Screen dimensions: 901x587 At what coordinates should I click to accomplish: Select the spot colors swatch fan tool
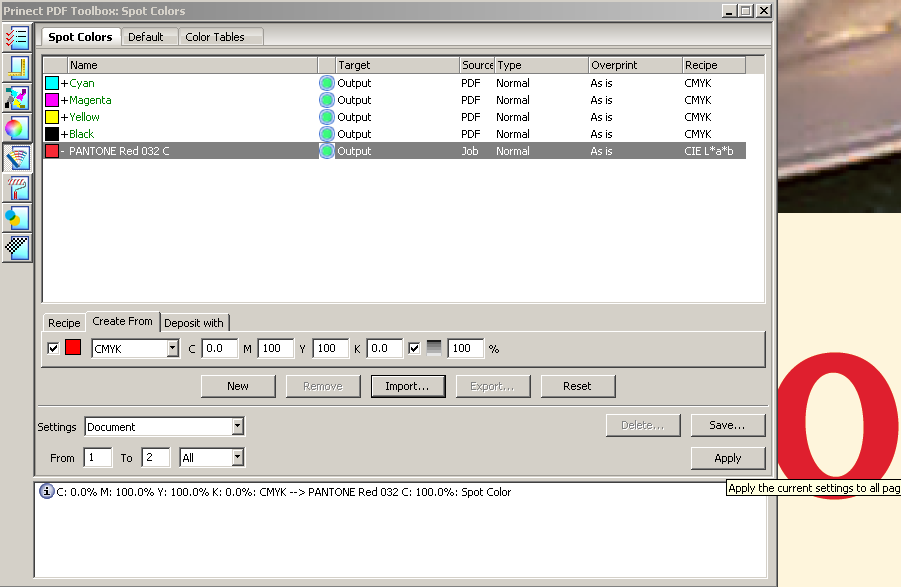[x=17, y=157]
